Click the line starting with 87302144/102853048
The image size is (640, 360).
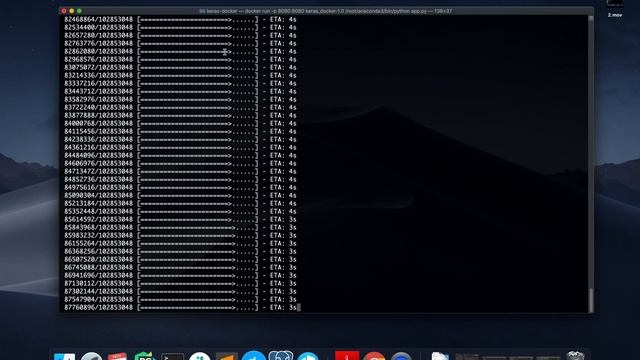point(180,291)
